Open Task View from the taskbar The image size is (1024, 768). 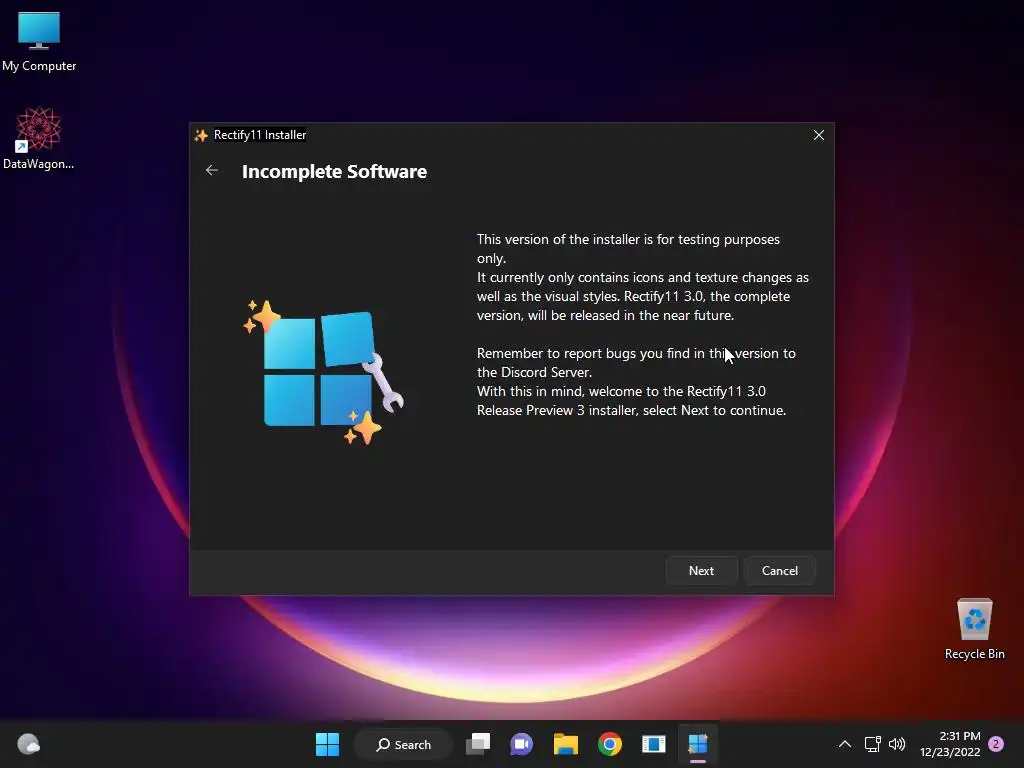(478, 744)
